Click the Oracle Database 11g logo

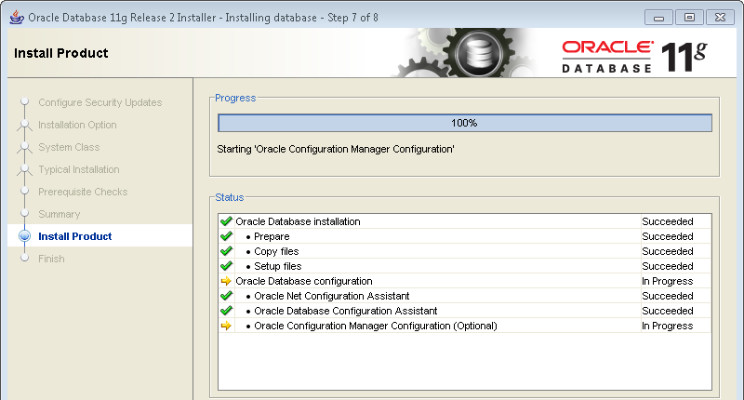(x=634, y=57)
